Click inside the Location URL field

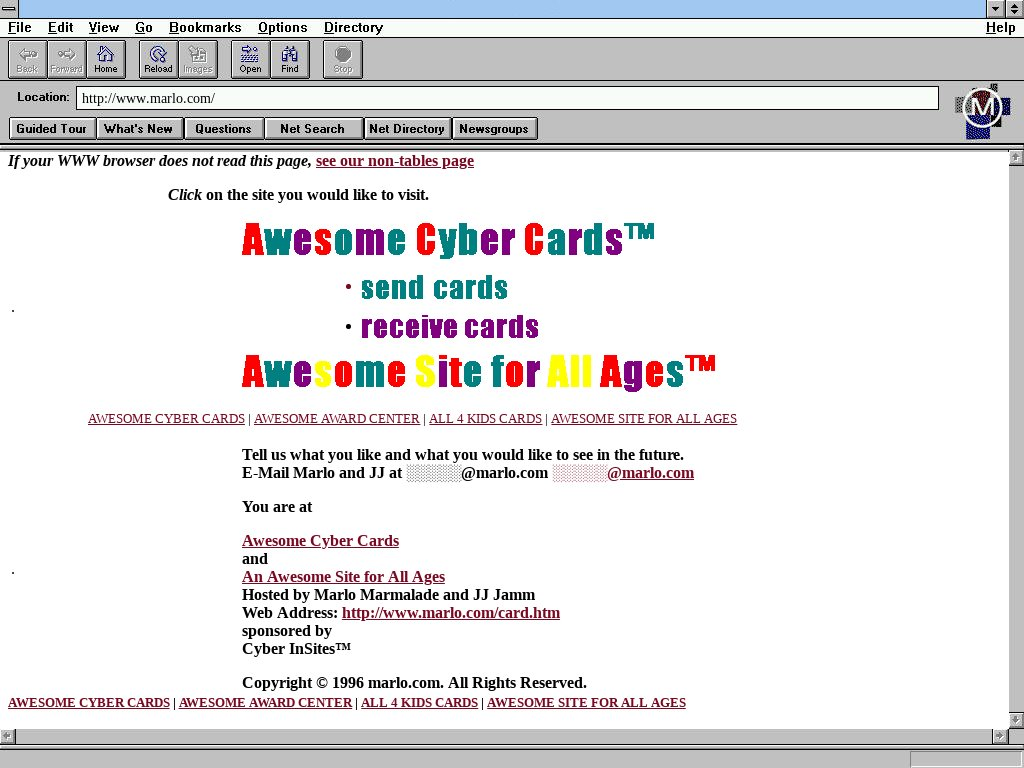pyautogui.click(x=506, y=98)
